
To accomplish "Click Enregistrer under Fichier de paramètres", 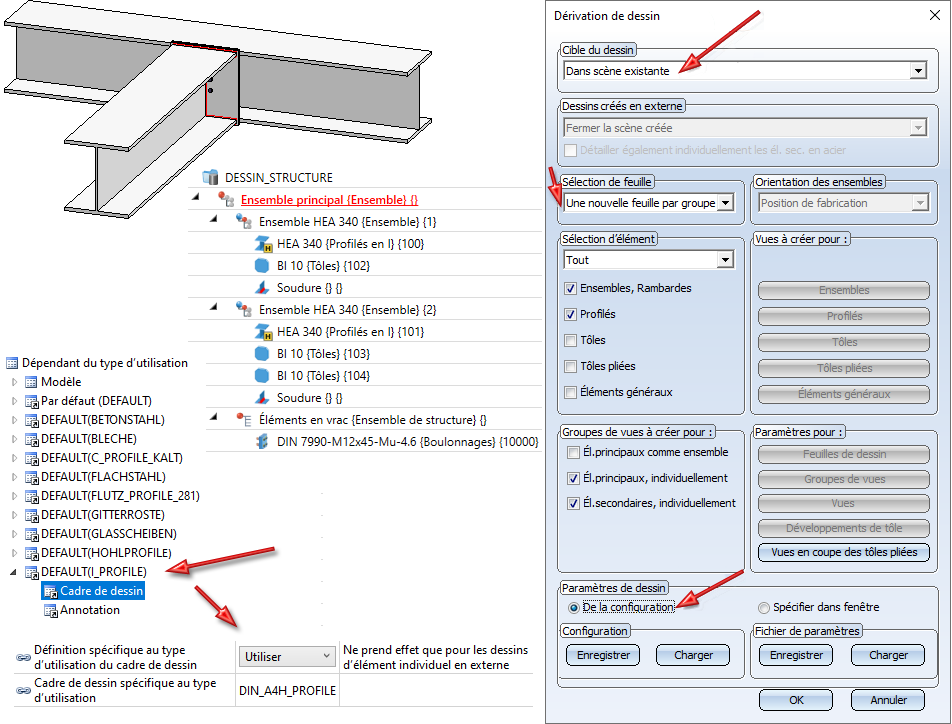I will coord(796,655).
